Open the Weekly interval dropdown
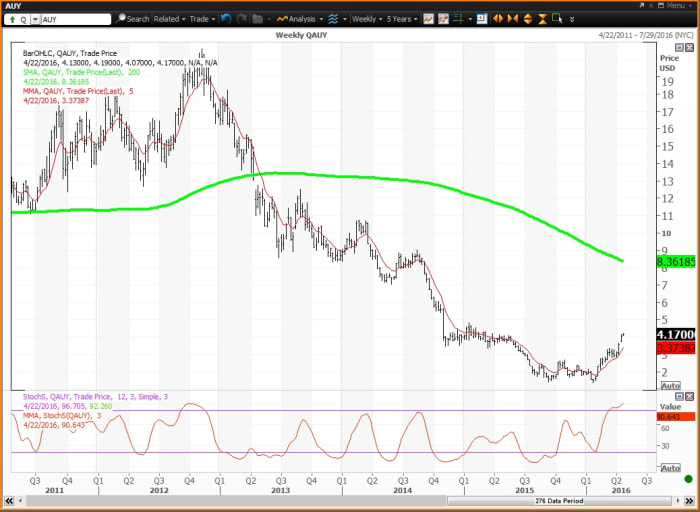 367,19
